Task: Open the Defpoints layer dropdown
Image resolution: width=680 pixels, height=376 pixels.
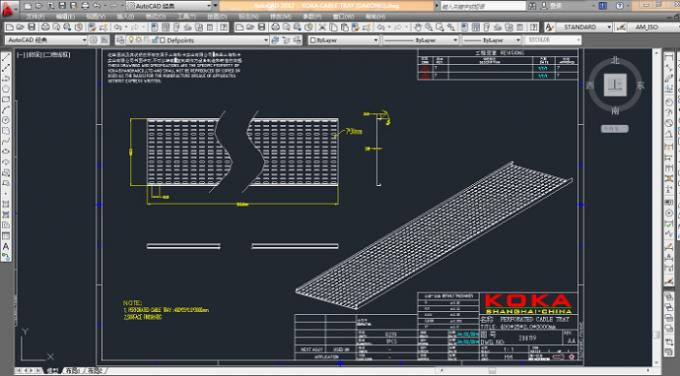Action: pyautogui.click(x=266, y=40)
